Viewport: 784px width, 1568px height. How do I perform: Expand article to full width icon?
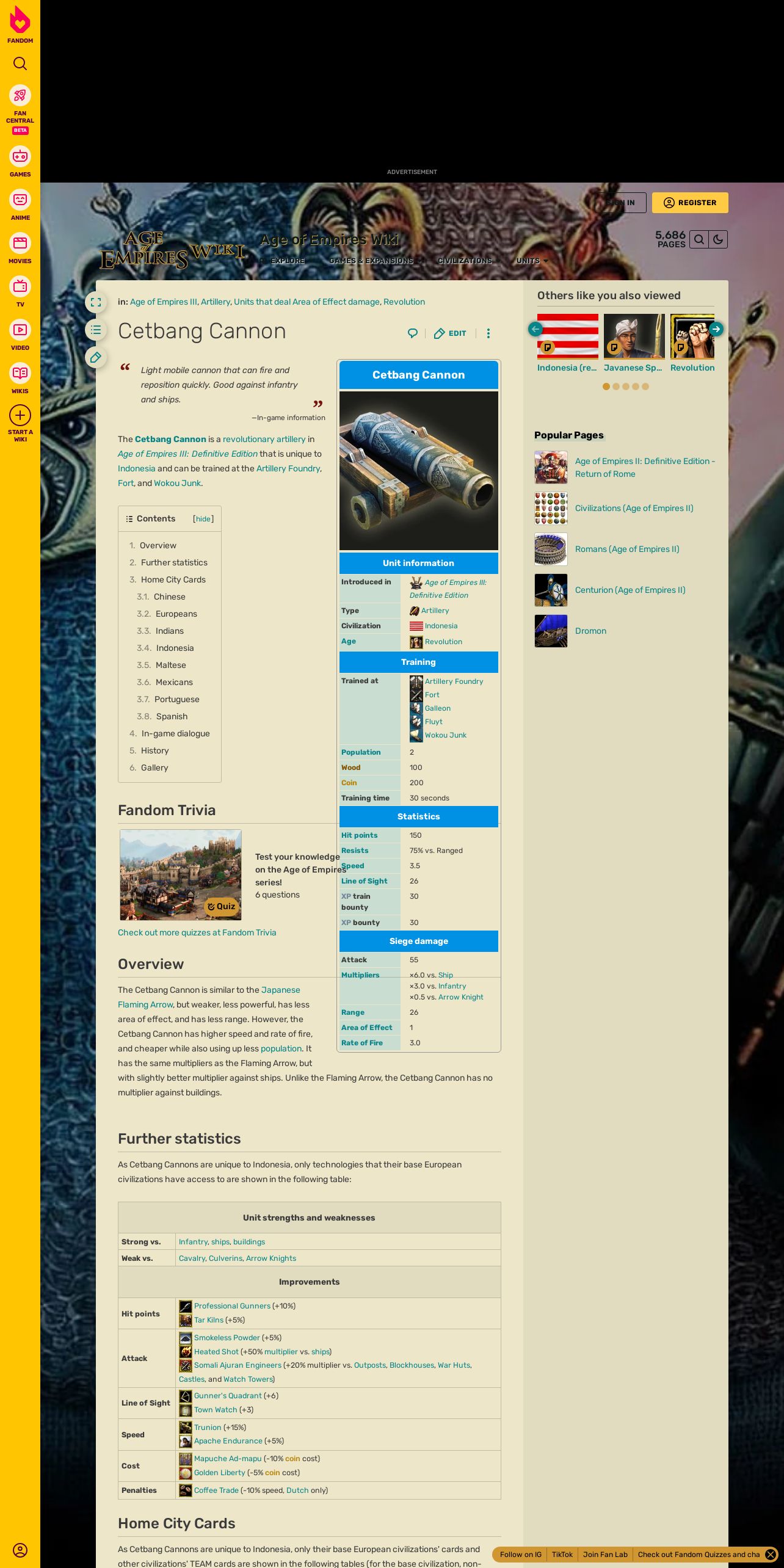pos(96,302)
